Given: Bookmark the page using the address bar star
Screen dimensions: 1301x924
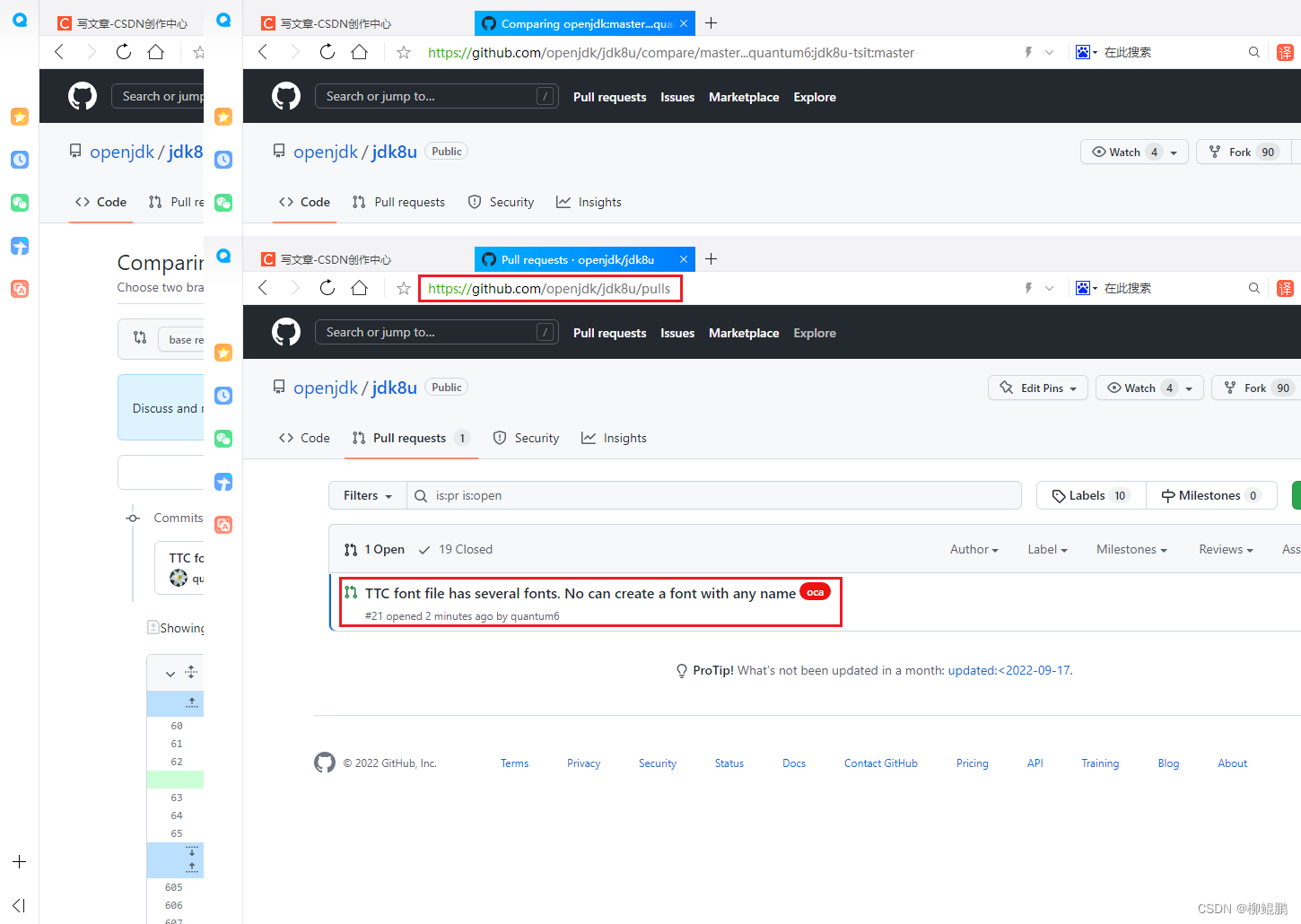Looking at the screenshot, I should (403, 288).
